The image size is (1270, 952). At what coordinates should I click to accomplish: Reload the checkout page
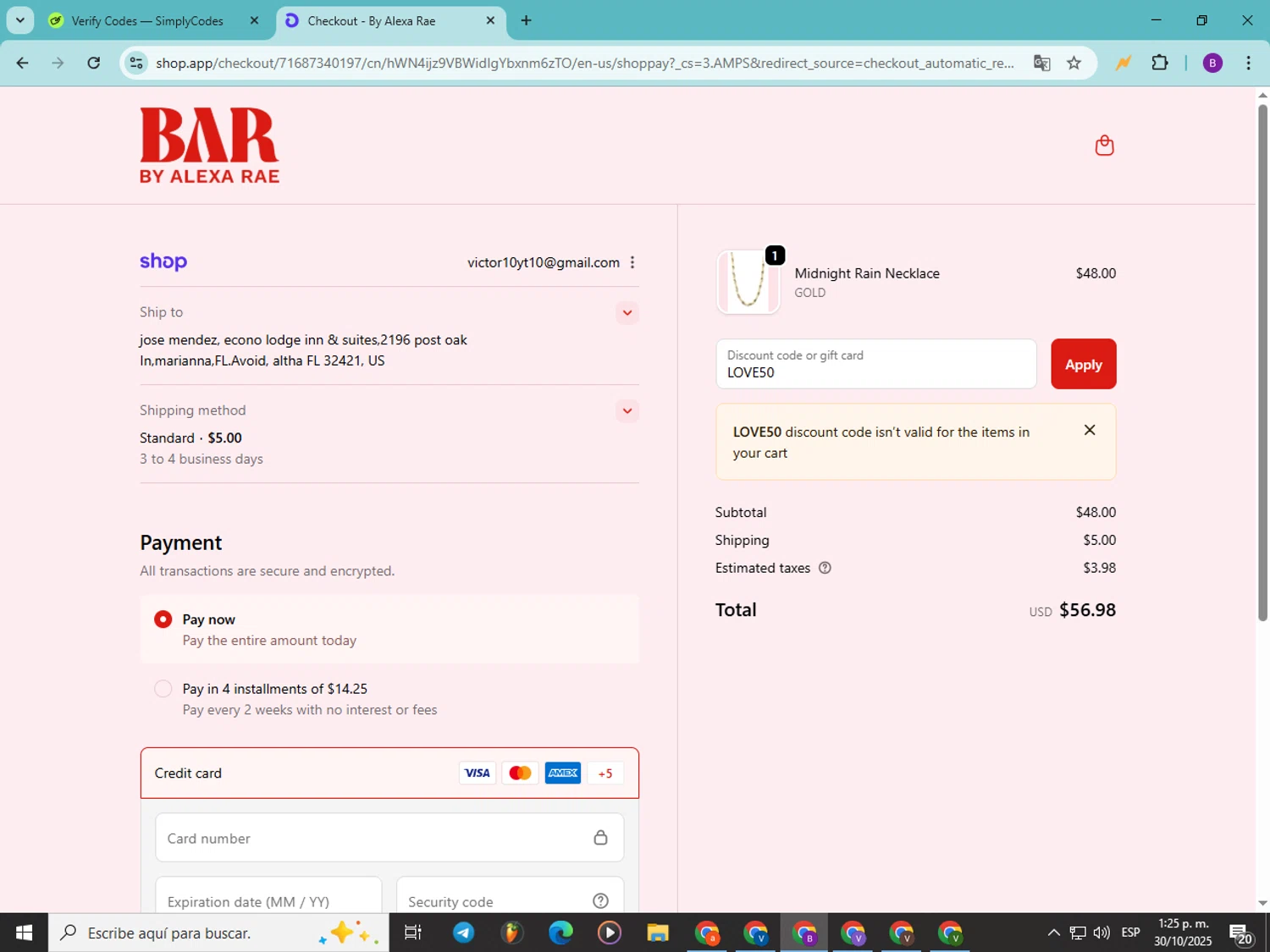94,63
